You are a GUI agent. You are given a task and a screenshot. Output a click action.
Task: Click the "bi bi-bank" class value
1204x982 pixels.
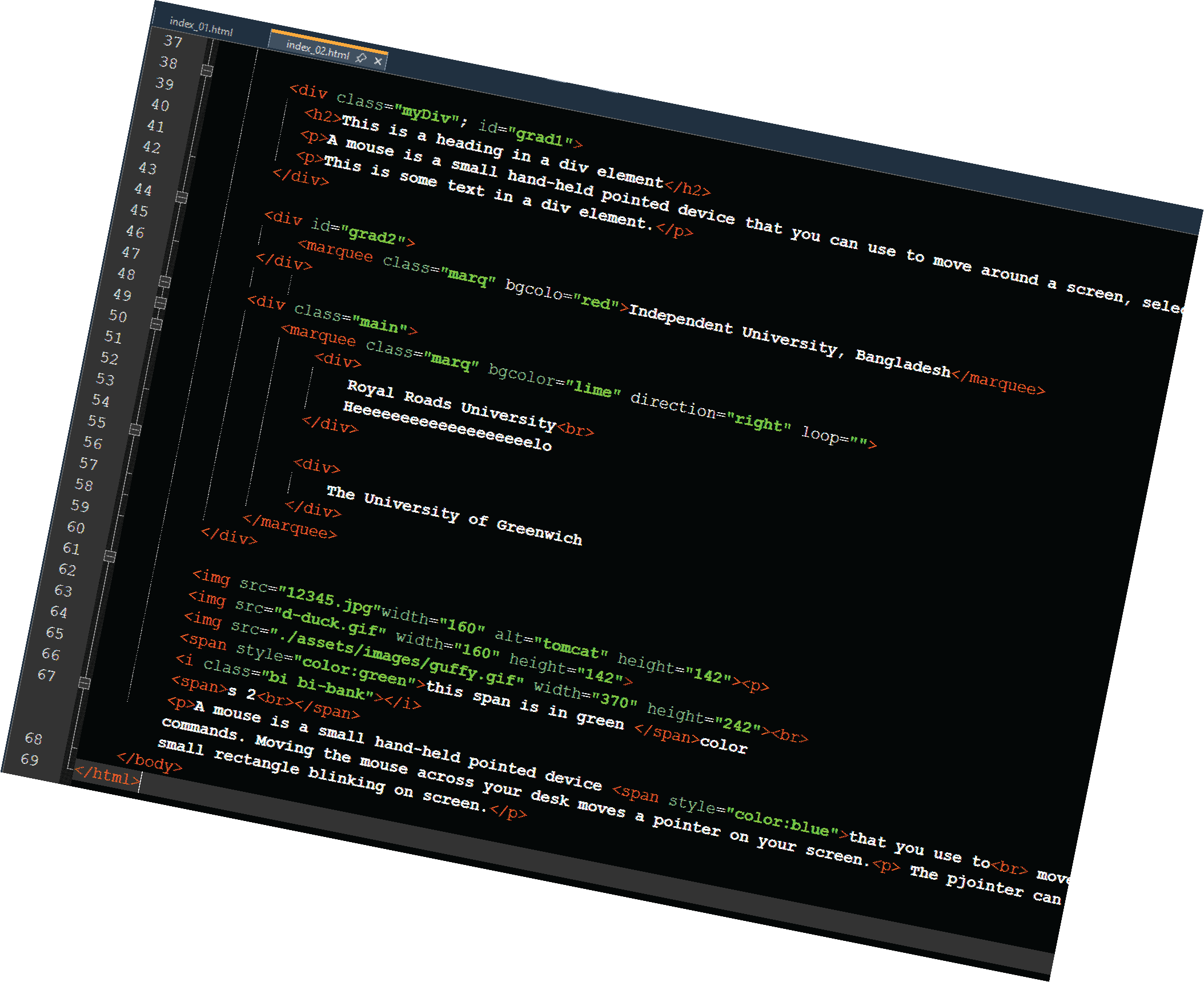(317, 685)
